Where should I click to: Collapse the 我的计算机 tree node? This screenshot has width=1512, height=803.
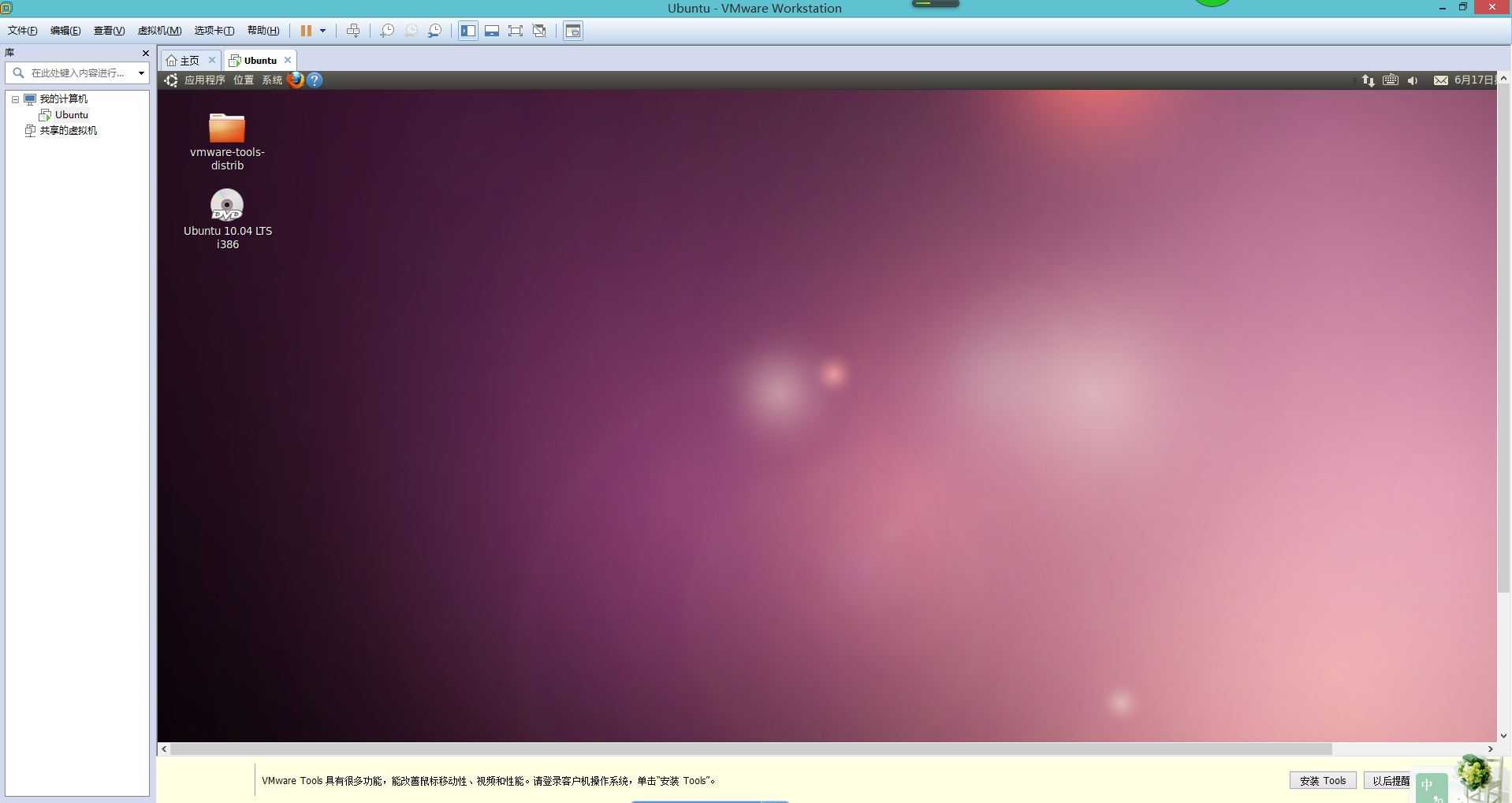[x=15, y=99]
